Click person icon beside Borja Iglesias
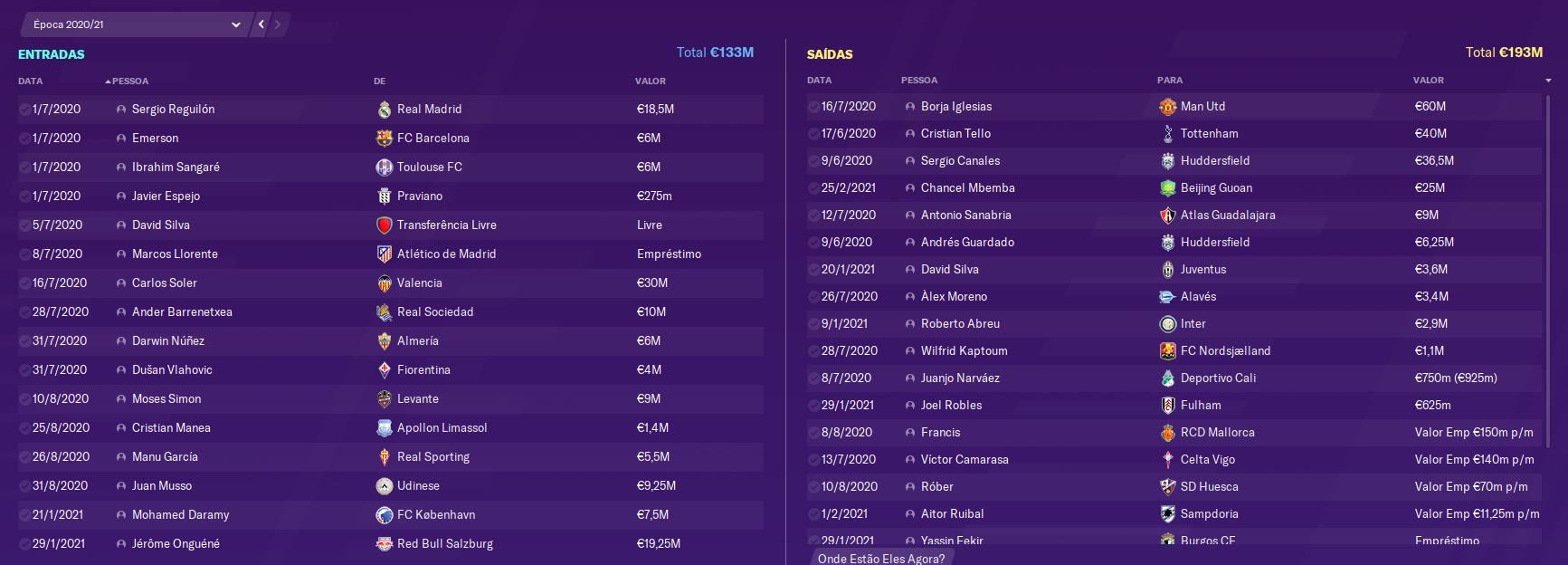 point(910,107)
